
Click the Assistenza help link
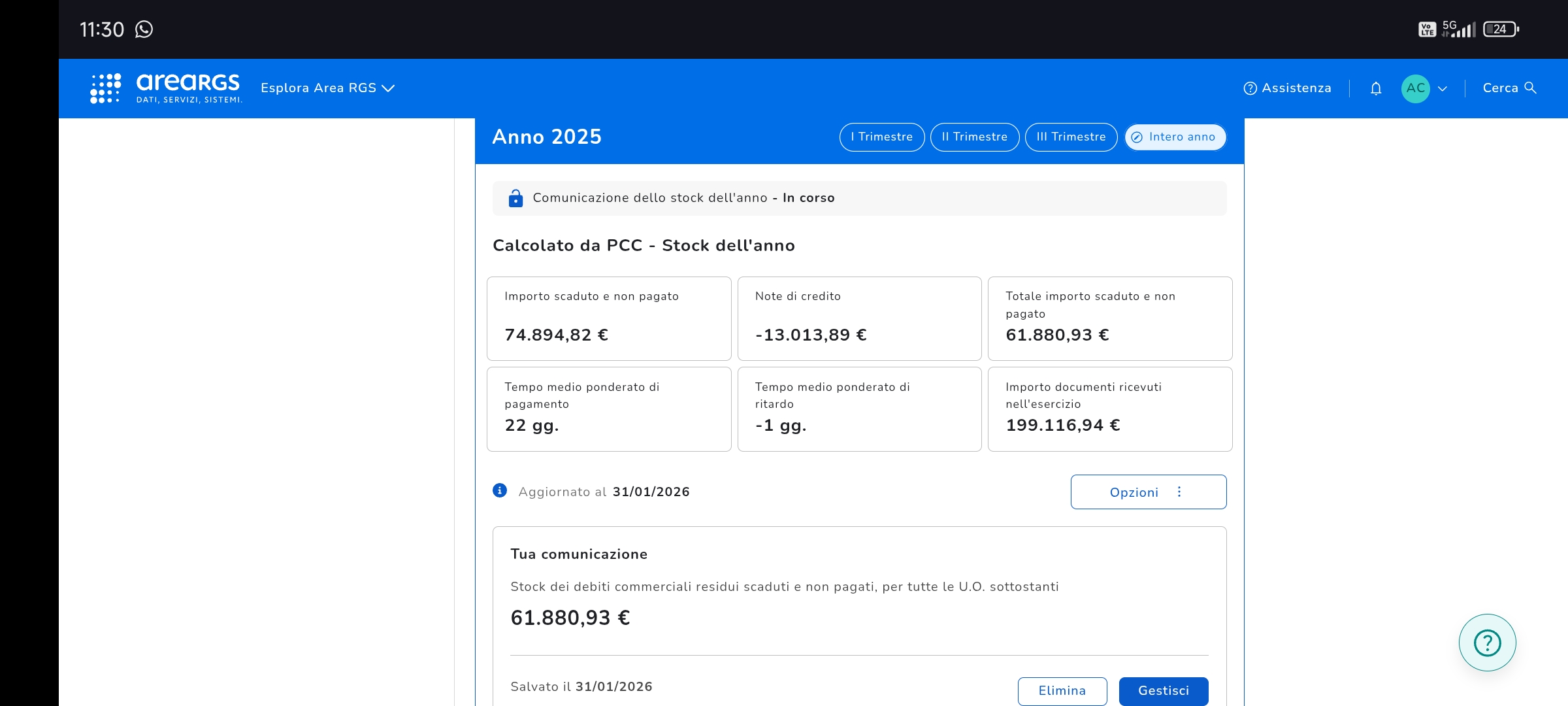[x=1287, y=88]
